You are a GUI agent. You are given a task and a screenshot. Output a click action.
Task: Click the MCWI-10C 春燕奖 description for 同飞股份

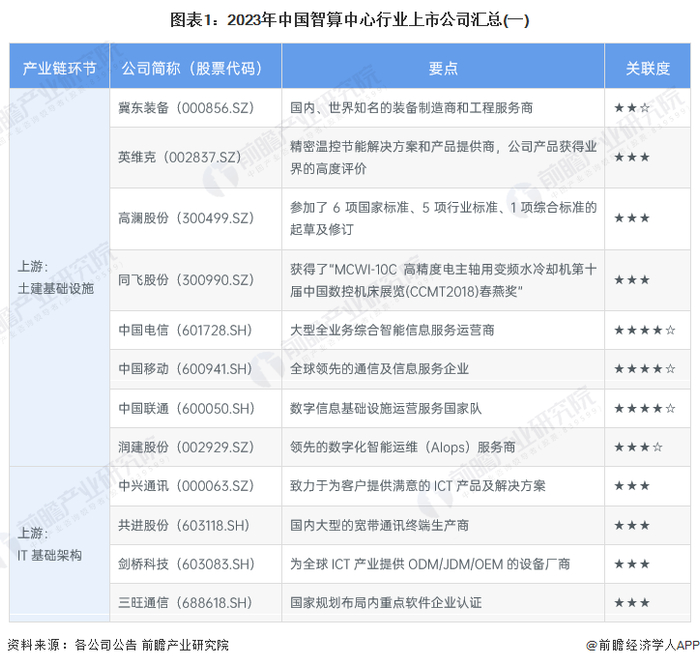coord(443,280)
